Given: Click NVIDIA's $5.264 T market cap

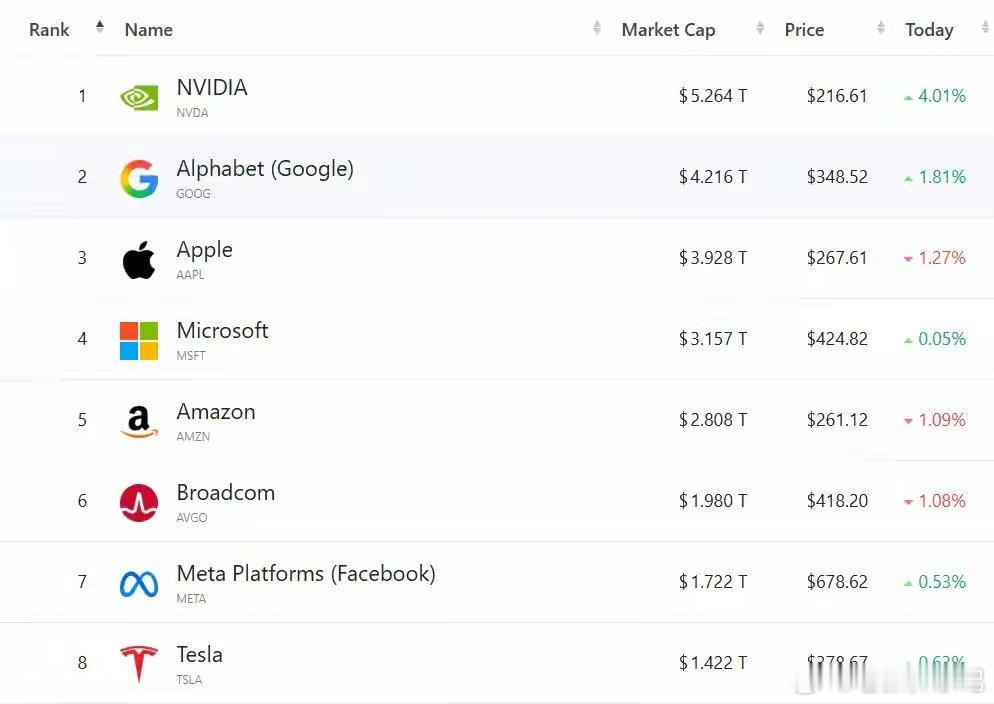Looking at the screenshot, I should tap(713, 96).
